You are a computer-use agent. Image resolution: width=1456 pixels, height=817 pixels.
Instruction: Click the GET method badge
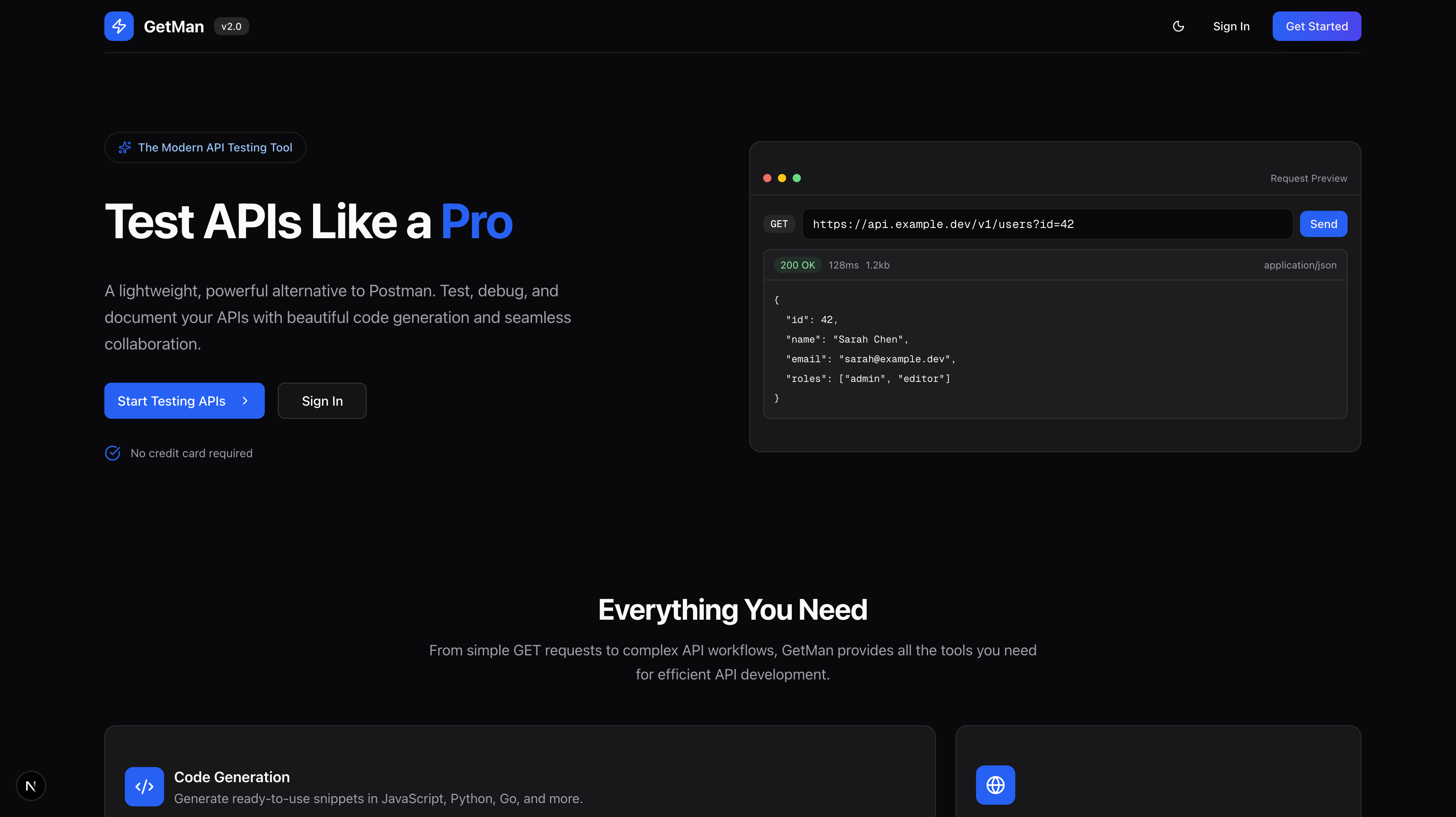pos(779,224)
